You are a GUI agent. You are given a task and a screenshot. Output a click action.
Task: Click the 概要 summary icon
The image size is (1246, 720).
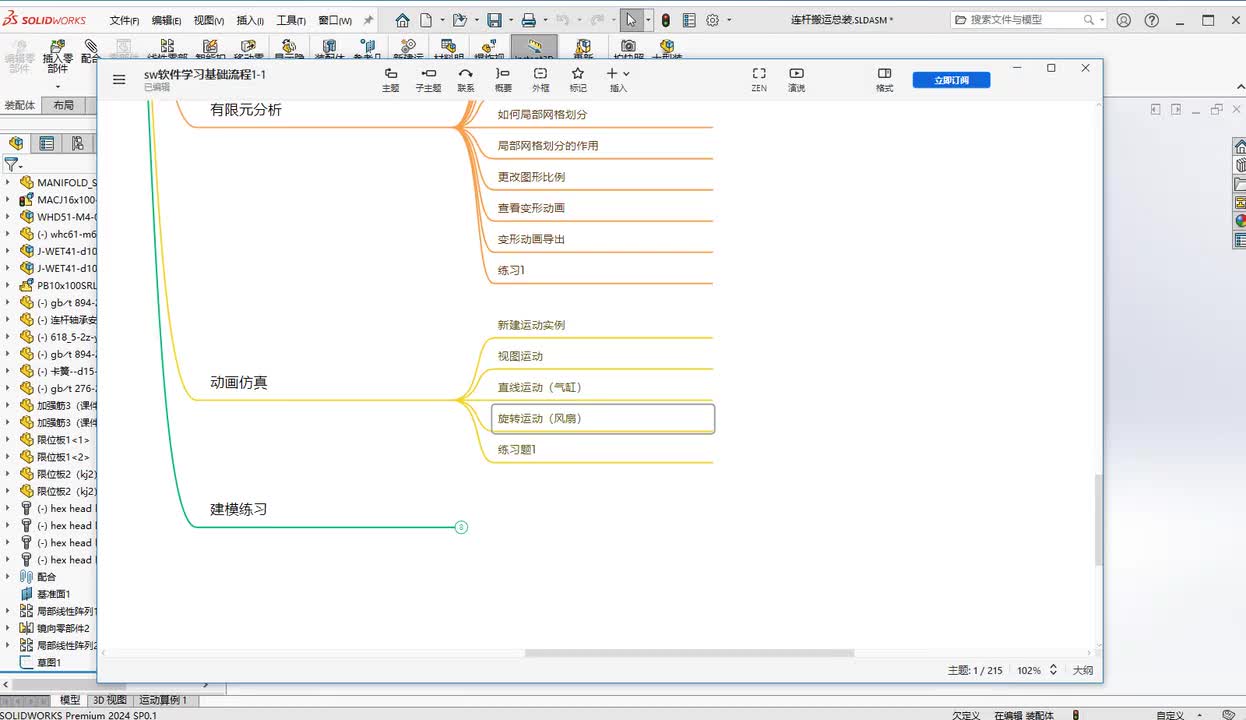coord(503,79)
